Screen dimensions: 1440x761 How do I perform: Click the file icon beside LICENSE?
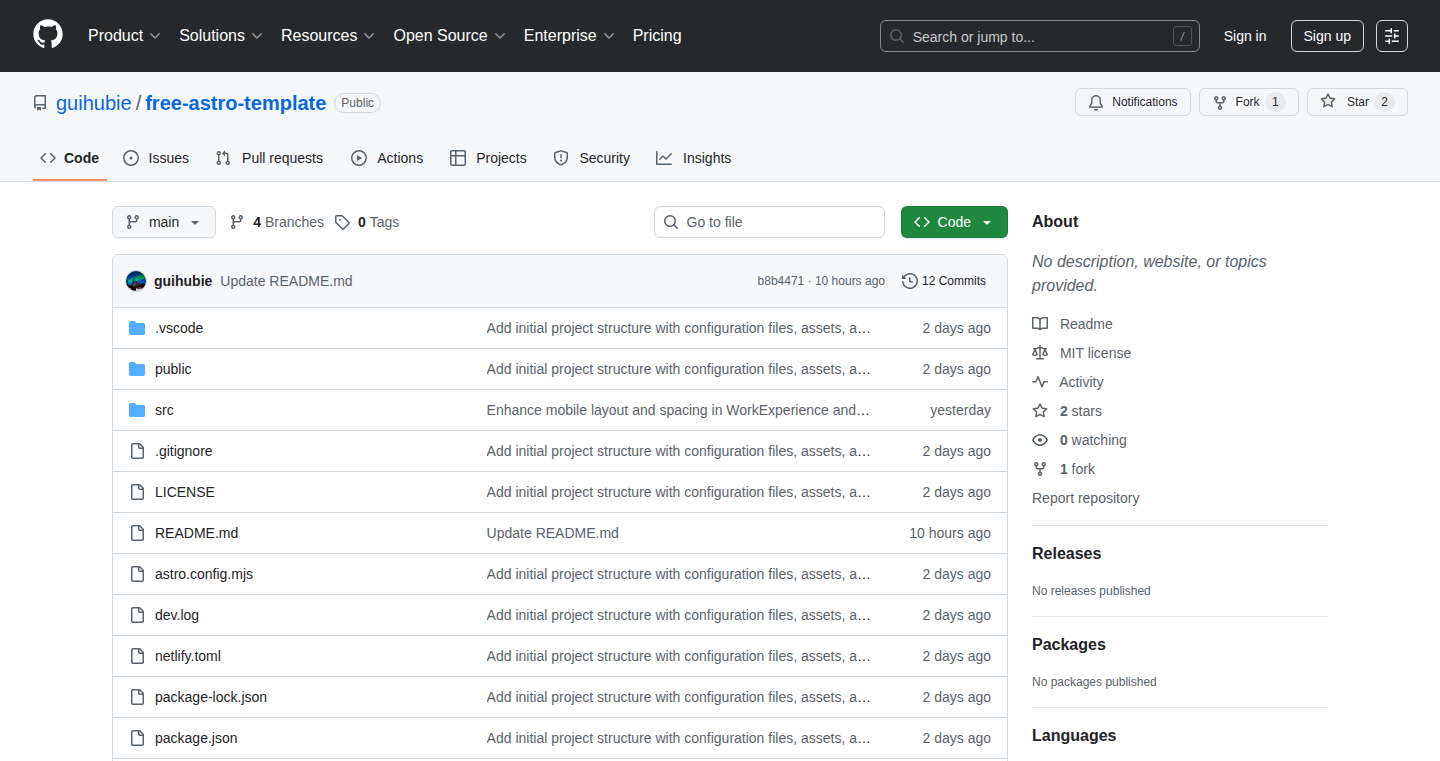click(137, 492)
